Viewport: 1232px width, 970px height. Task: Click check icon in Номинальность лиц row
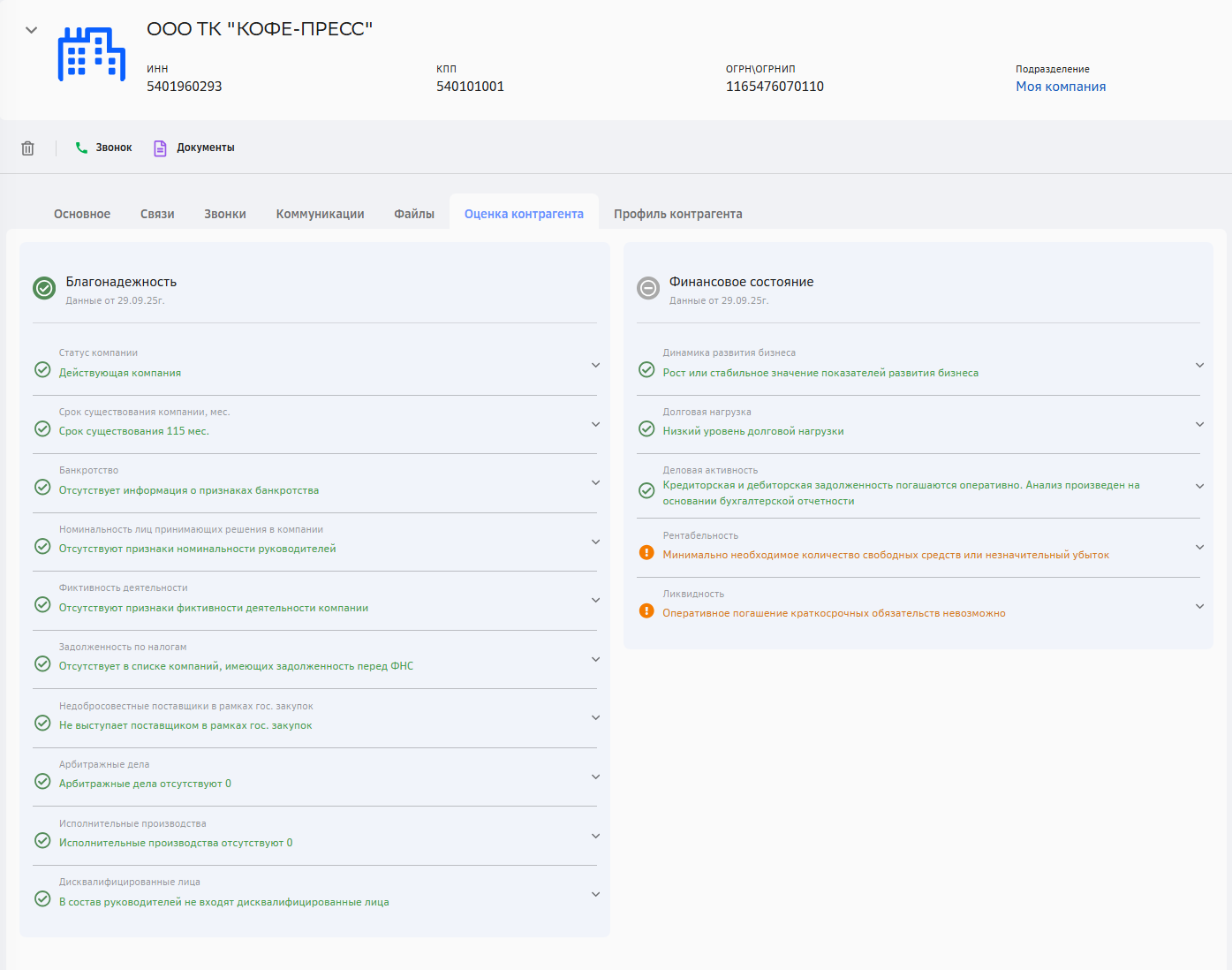click(x=42, y=546)
